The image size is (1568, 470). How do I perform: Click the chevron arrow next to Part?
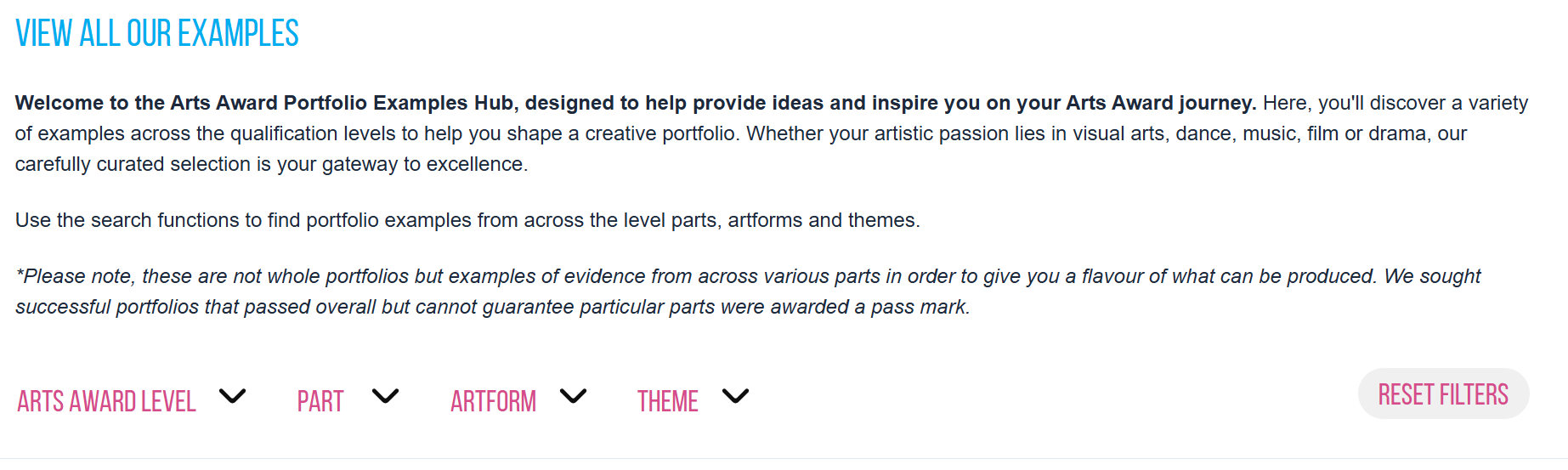[x=385, y=396]
